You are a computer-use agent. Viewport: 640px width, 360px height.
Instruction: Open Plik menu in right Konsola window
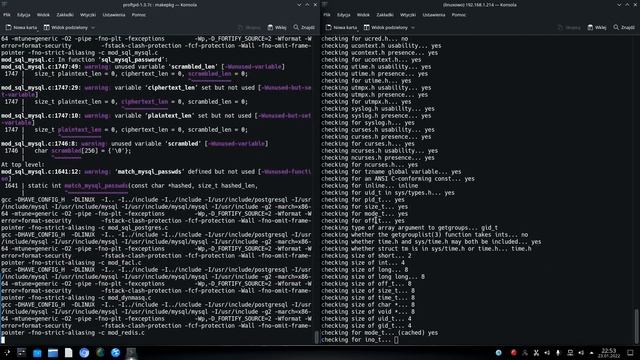[327, 15]
